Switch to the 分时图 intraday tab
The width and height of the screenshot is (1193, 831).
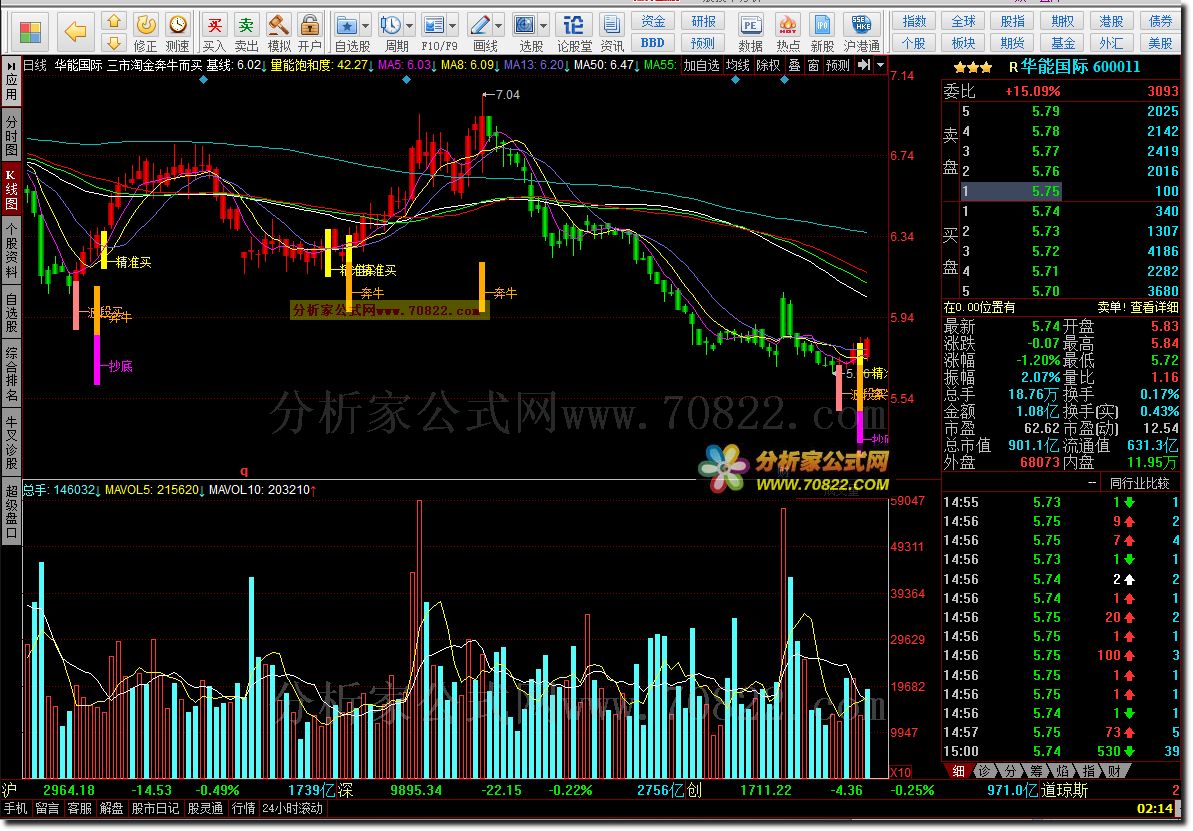[11, 135]
